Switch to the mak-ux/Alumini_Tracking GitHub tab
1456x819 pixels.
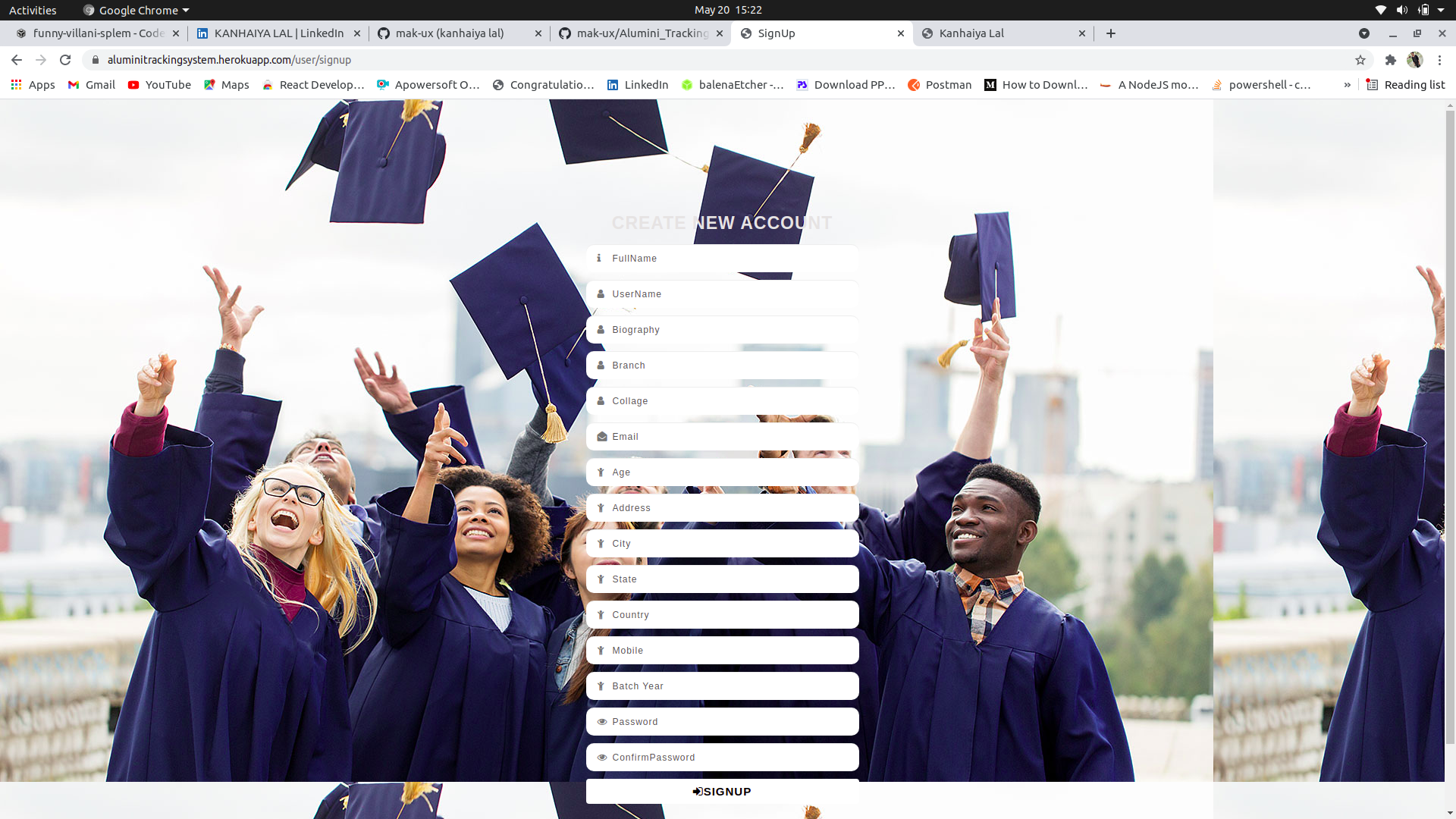(641, 33)
